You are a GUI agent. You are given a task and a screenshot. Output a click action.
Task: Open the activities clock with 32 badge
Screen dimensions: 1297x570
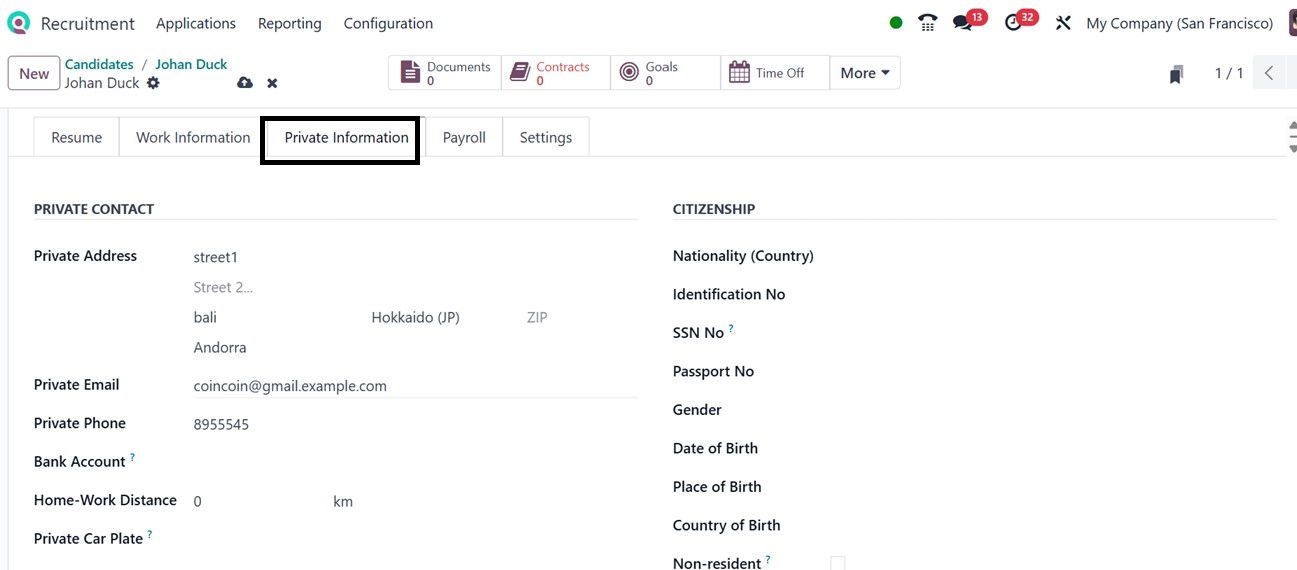(1015, 23)
